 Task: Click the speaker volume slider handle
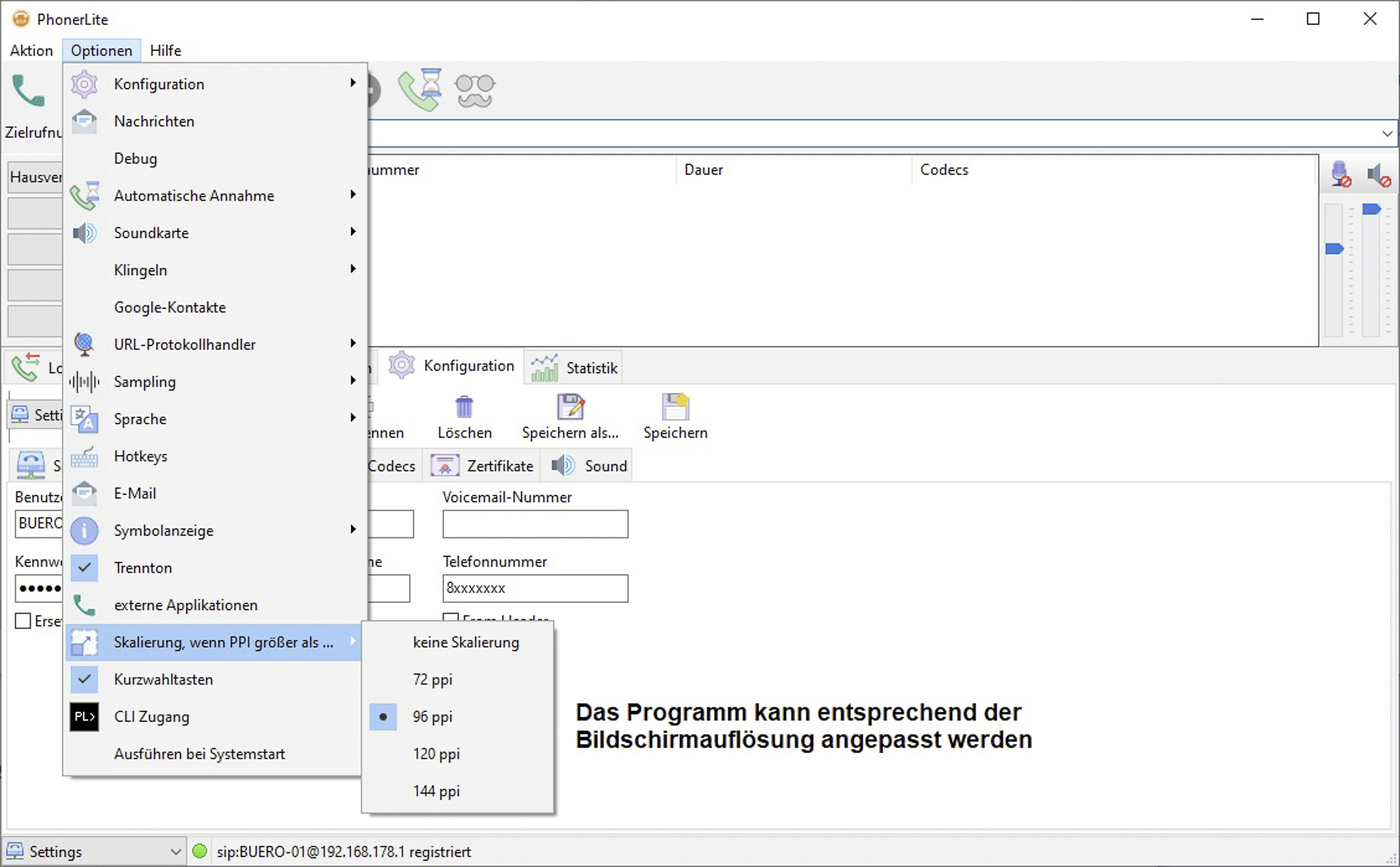[x=1371, y=209]
